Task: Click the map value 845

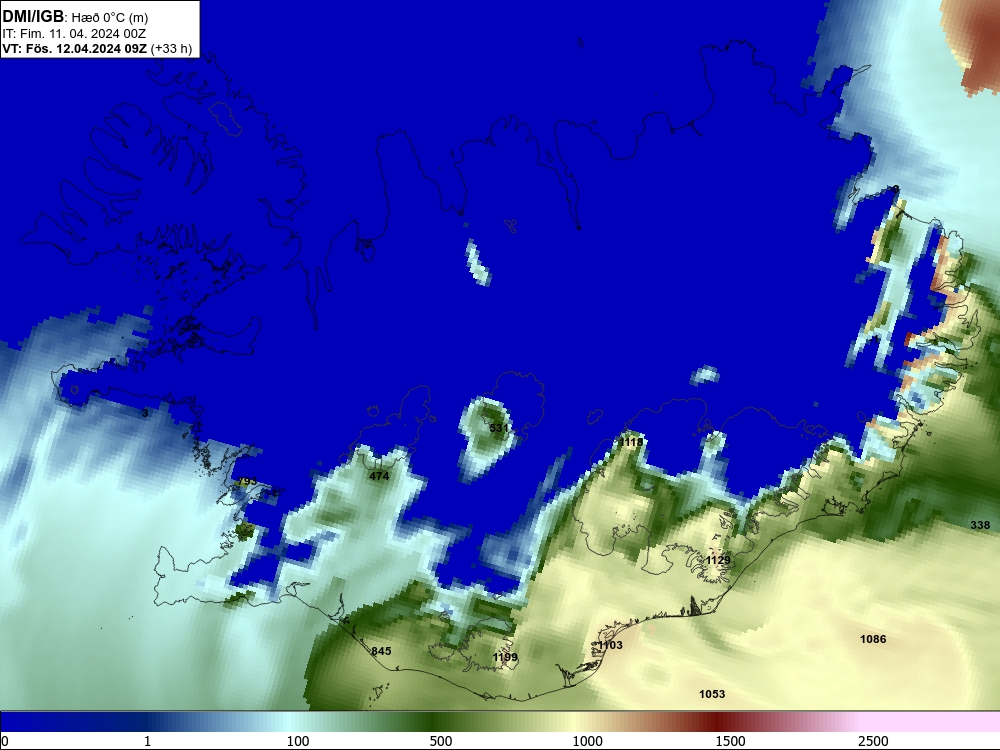Action: click(x=381, y=651)
